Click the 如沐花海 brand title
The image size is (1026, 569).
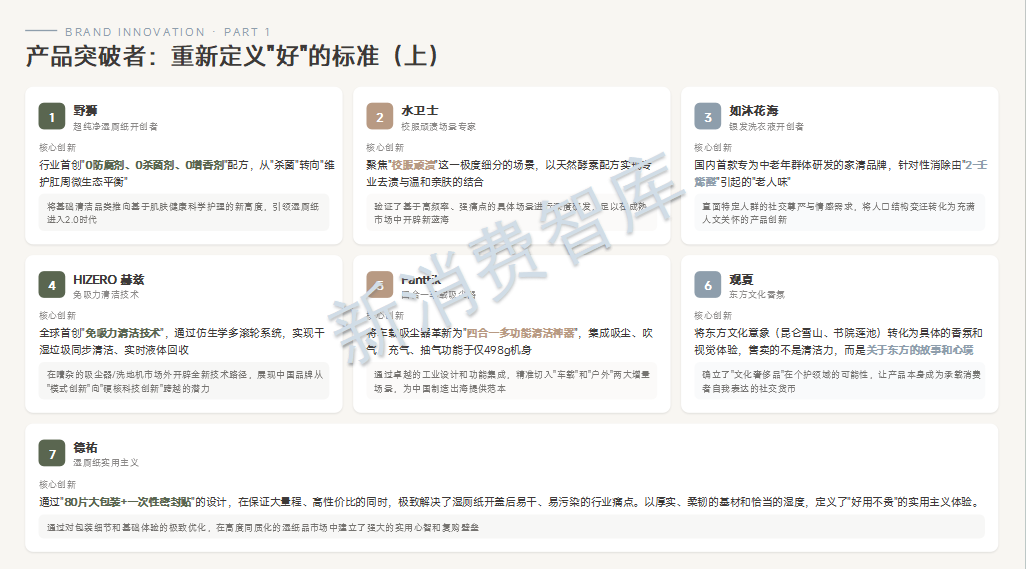coord(753,110)
